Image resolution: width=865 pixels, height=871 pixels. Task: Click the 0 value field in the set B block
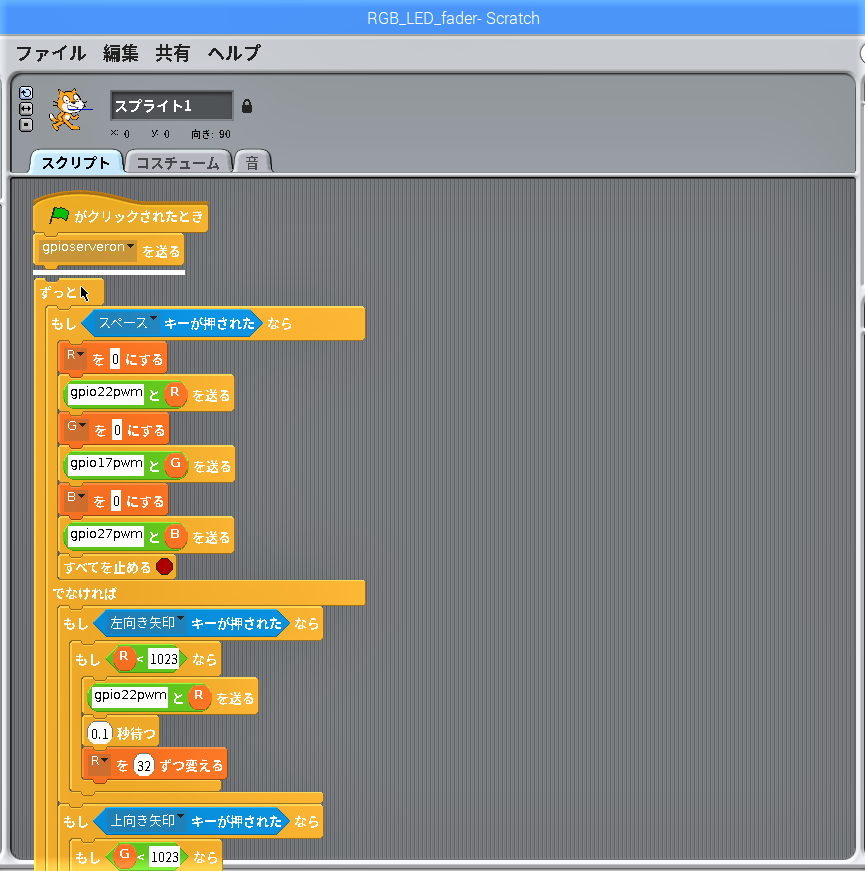coord(116,501)
